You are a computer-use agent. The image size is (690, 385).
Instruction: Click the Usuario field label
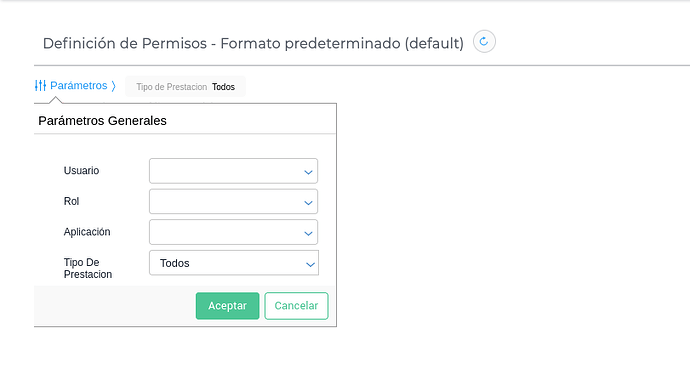(x=81, y=170)
